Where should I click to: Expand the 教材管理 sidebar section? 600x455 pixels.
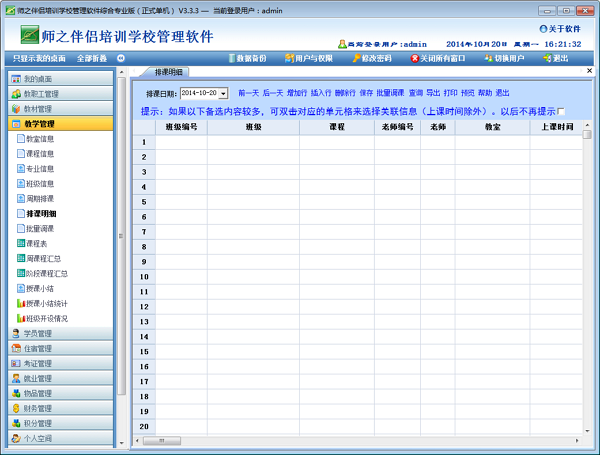click(60, 109)
